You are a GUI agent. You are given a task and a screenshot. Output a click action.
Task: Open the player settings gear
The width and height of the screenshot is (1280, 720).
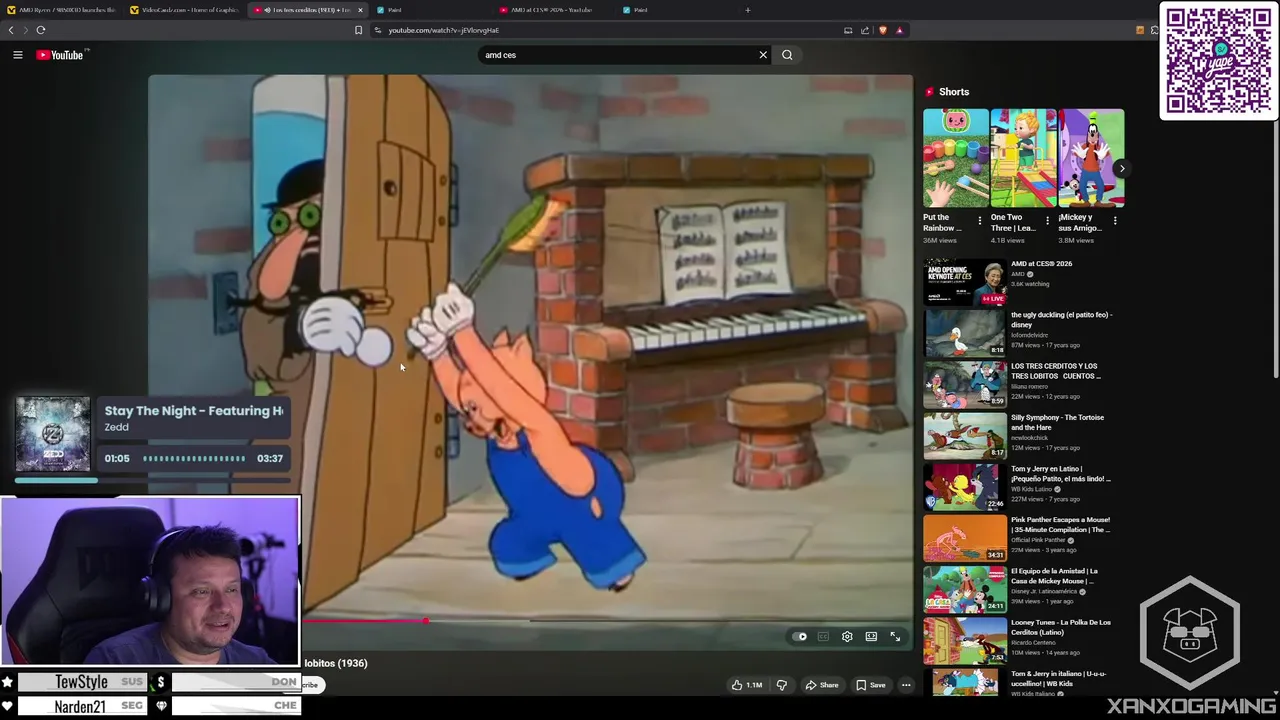847,637
